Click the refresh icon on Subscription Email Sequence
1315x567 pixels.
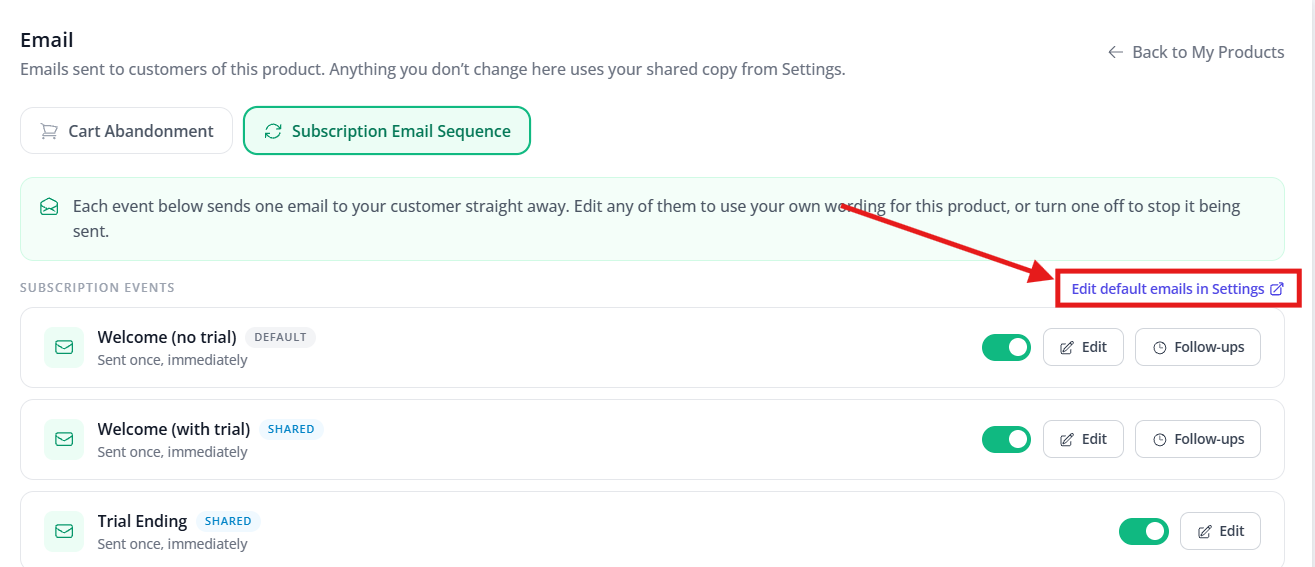coord(272,131)
